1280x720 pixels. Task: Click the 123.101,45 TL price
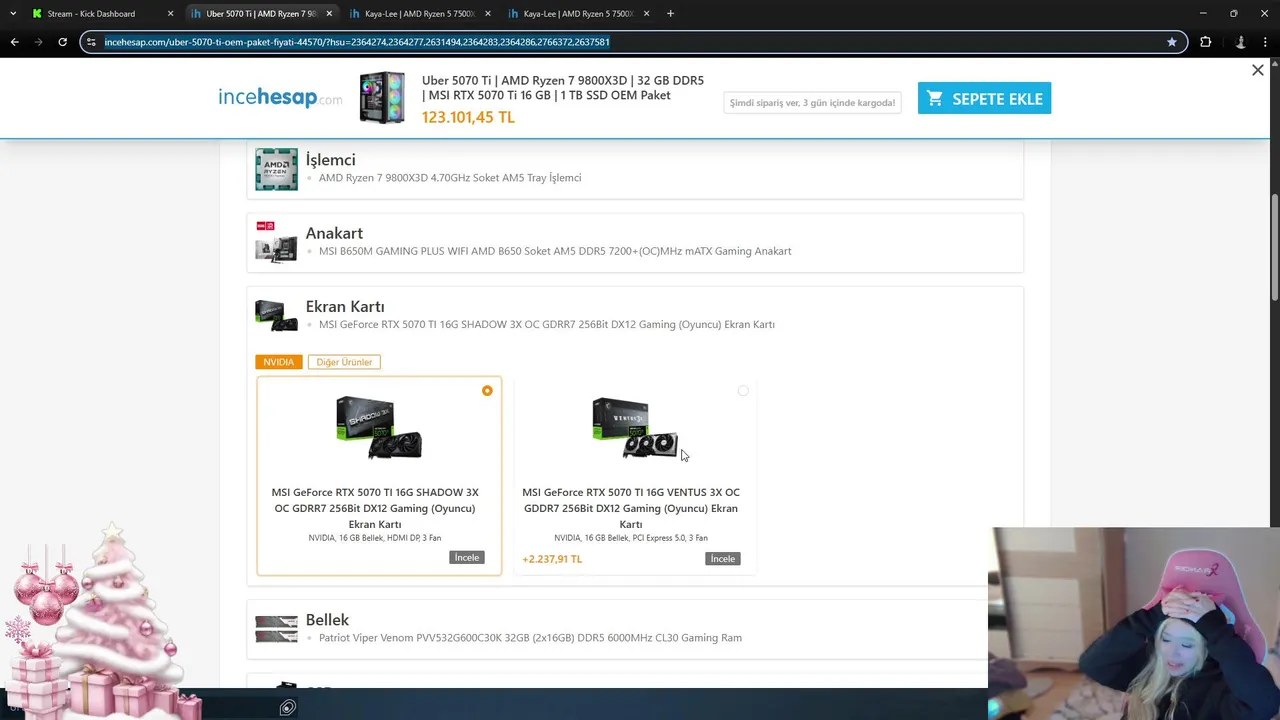468,117
